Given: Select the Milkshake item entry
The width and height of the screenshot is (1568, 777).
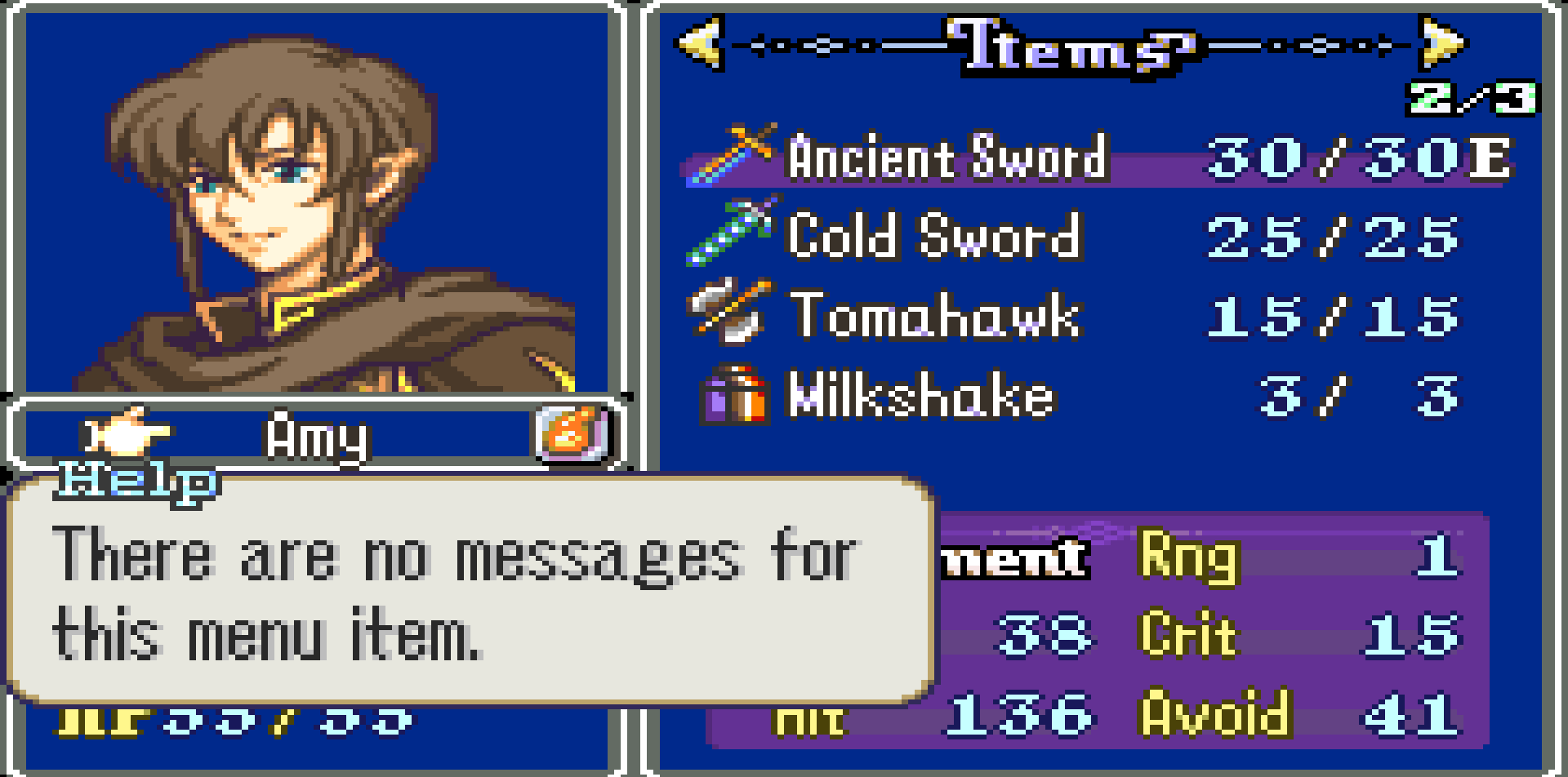Looking at the screenshot, I should [x=1078, y=394].
